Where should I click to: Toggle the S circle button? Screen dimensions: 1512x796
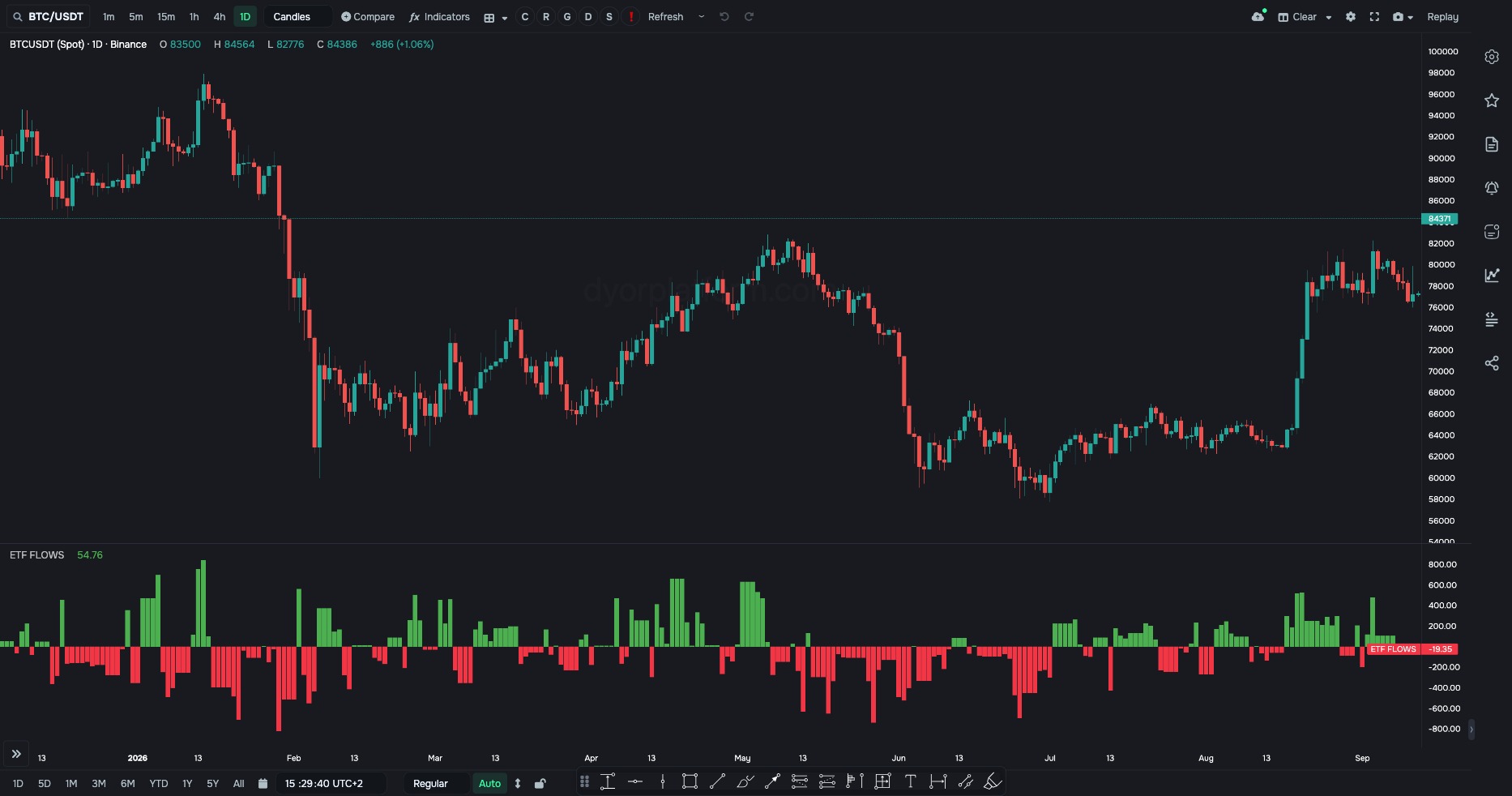[609, 16]
